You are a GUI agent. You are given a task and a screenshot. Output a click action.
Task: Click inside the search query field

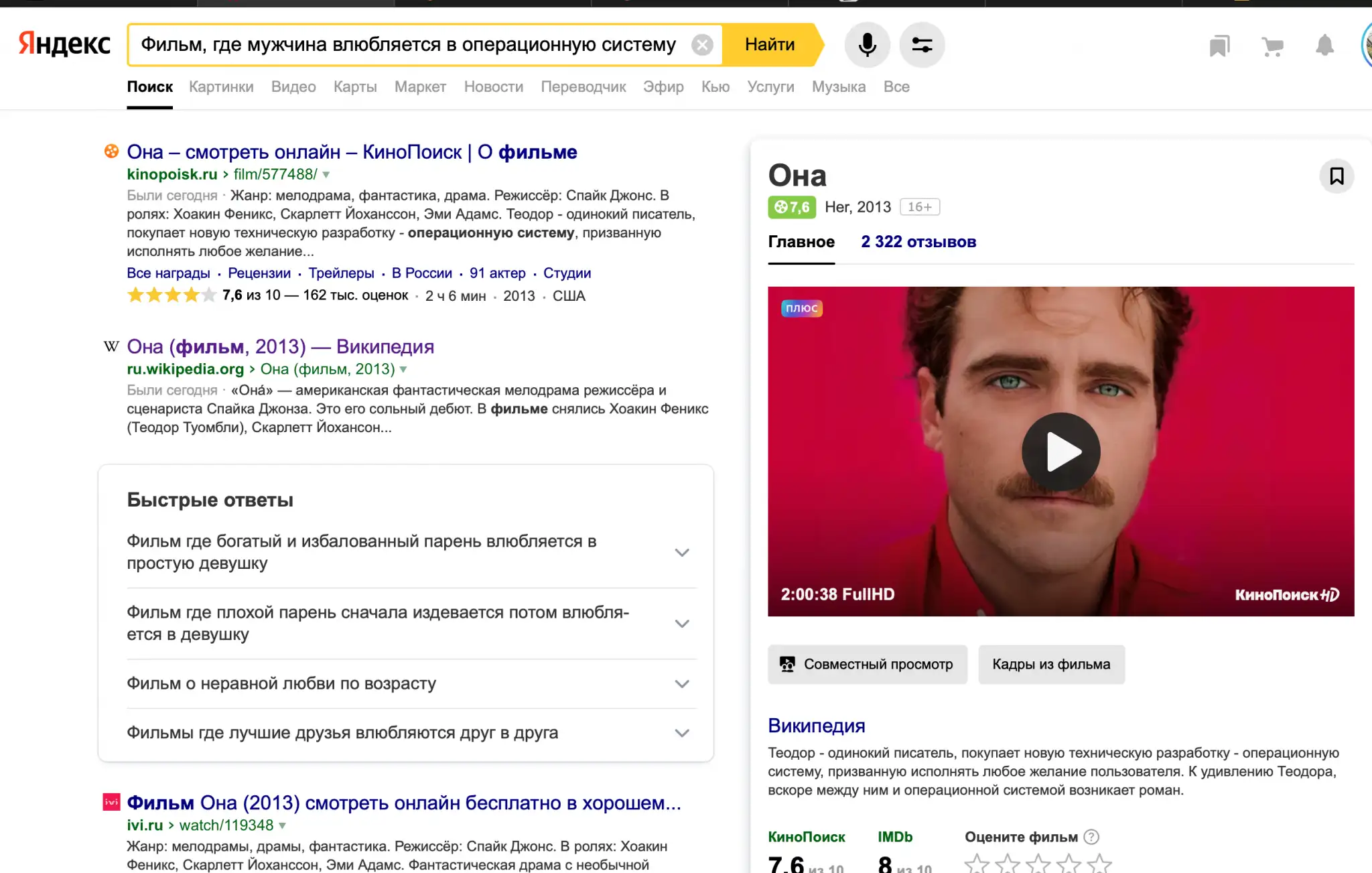pyautogui.click(x=407, y=45)
